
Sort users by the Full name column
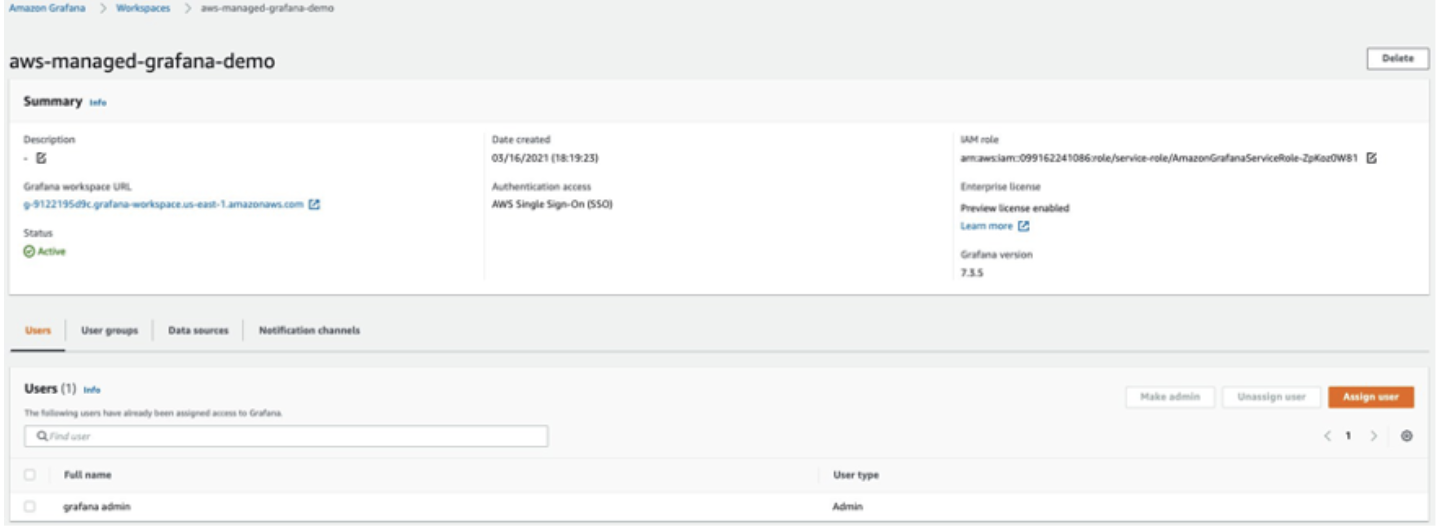87,475
